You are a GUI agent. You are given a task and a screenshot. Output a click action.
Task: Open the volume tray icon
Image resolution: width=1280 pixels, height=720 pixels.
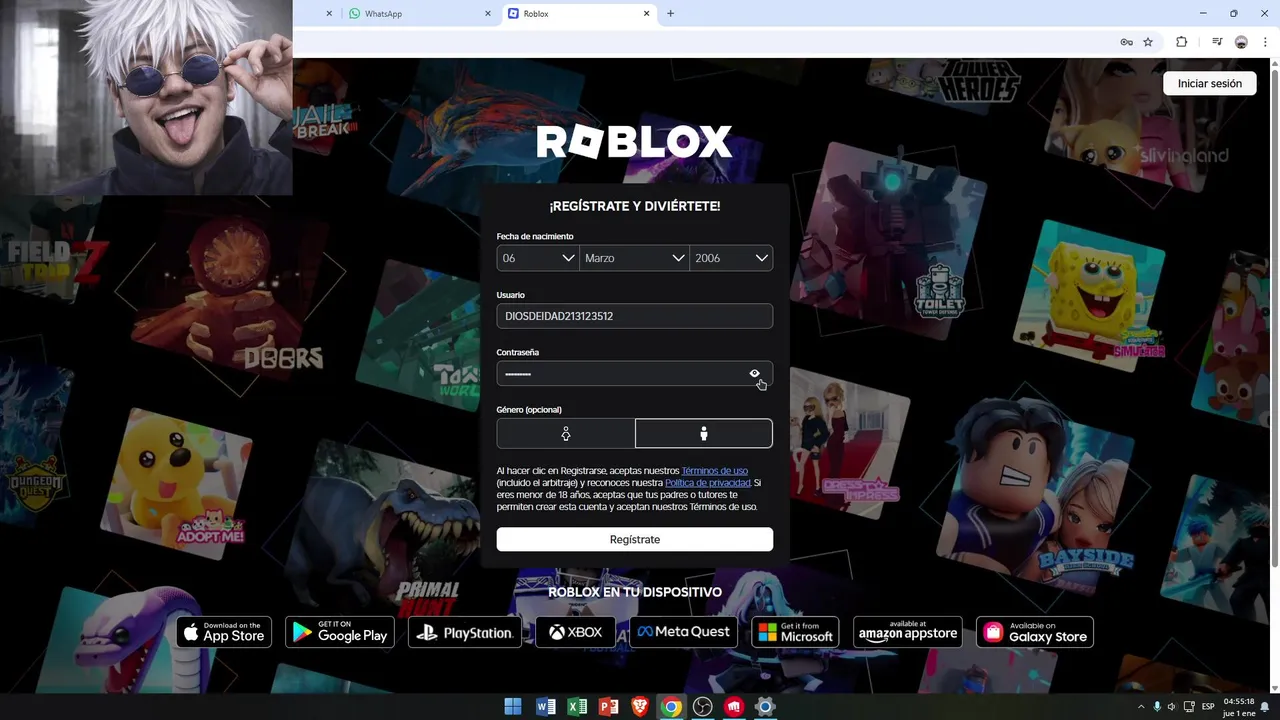[1172, 707]
